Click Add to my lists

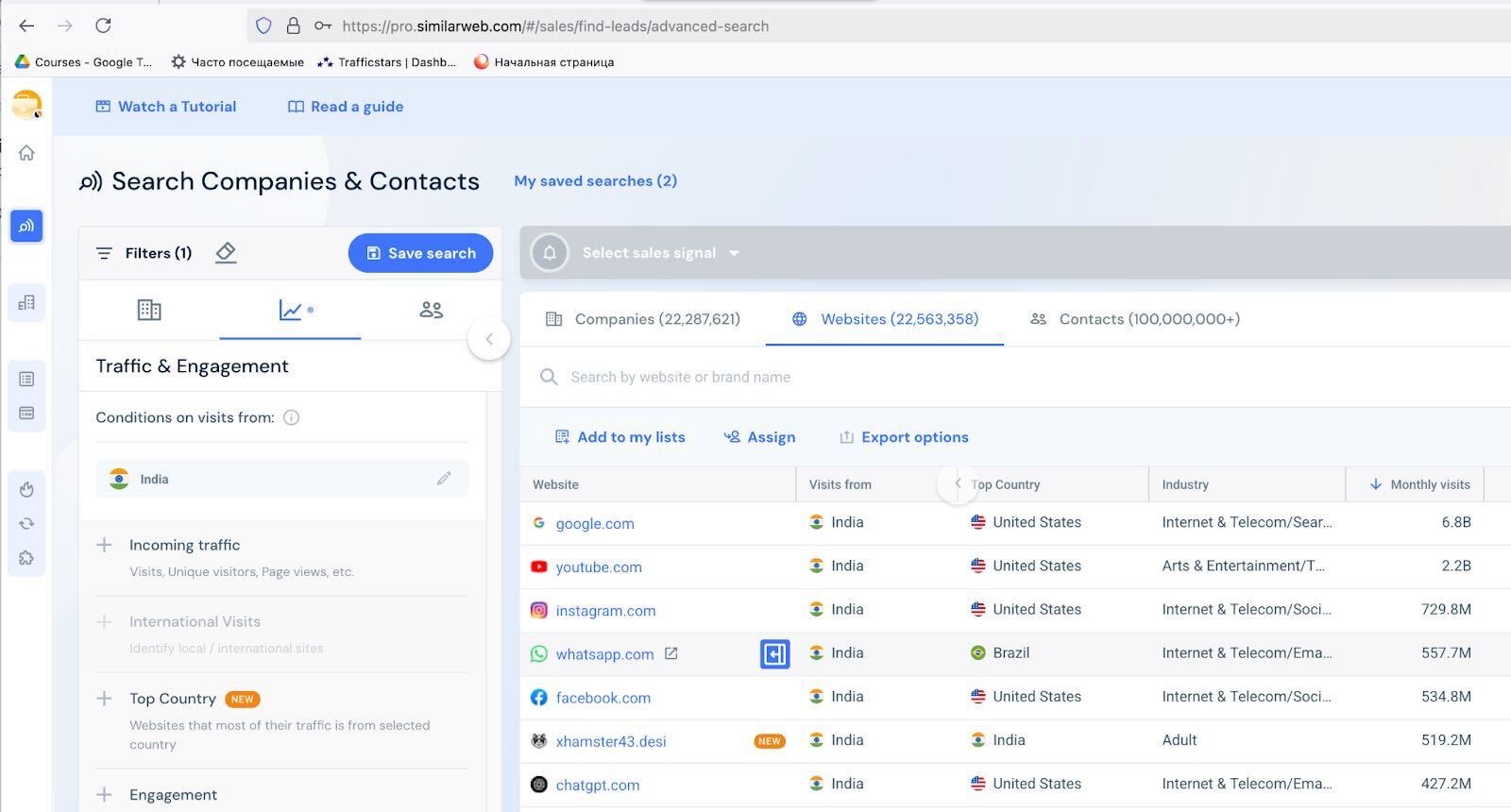click(x=620, y=437)
